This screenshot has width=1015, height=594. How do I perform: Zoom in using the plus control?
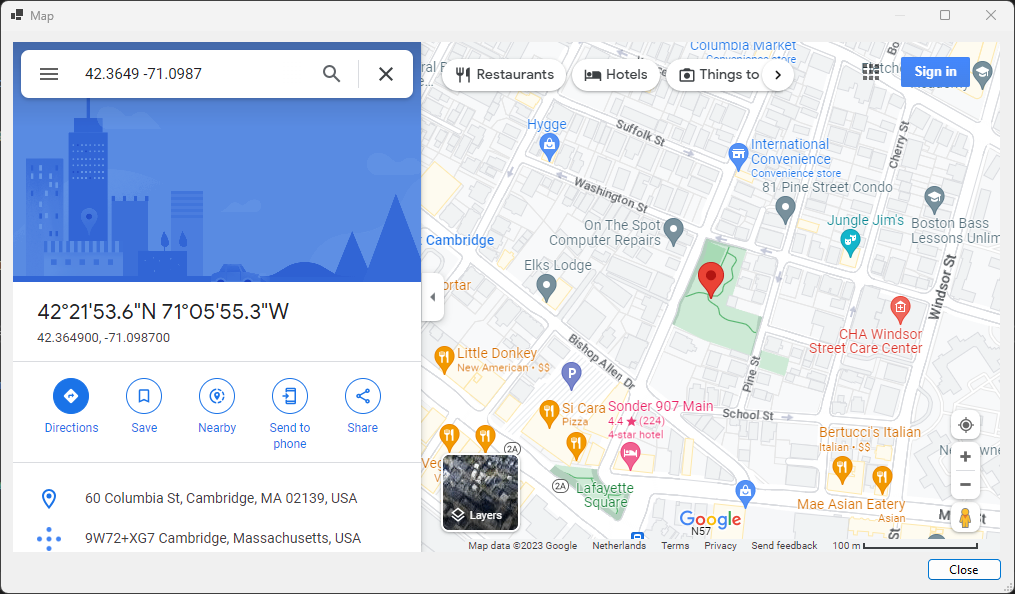965,456
